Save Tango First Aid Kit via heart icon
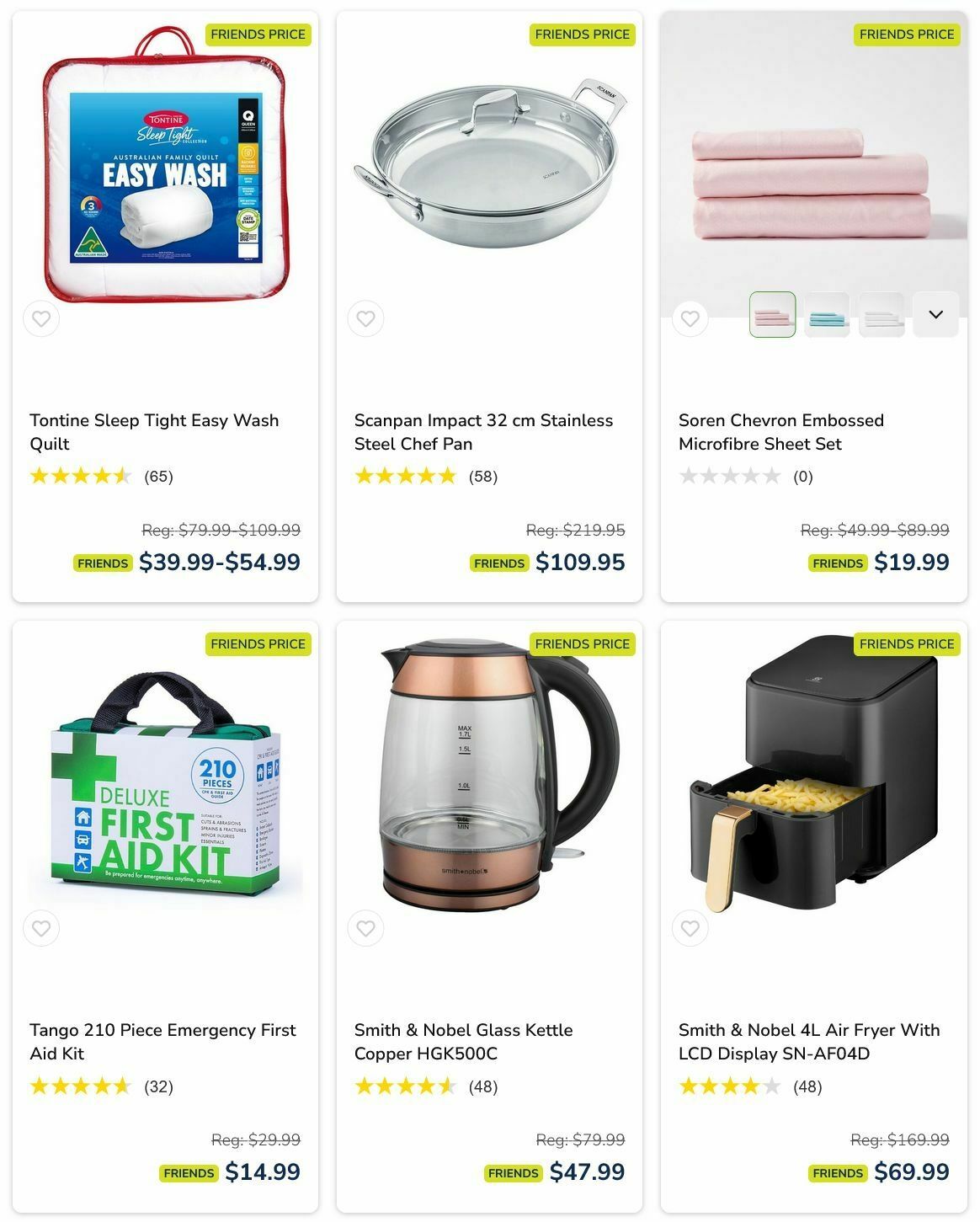Viewport: 980px width, 1222px height. coord(41,929)
